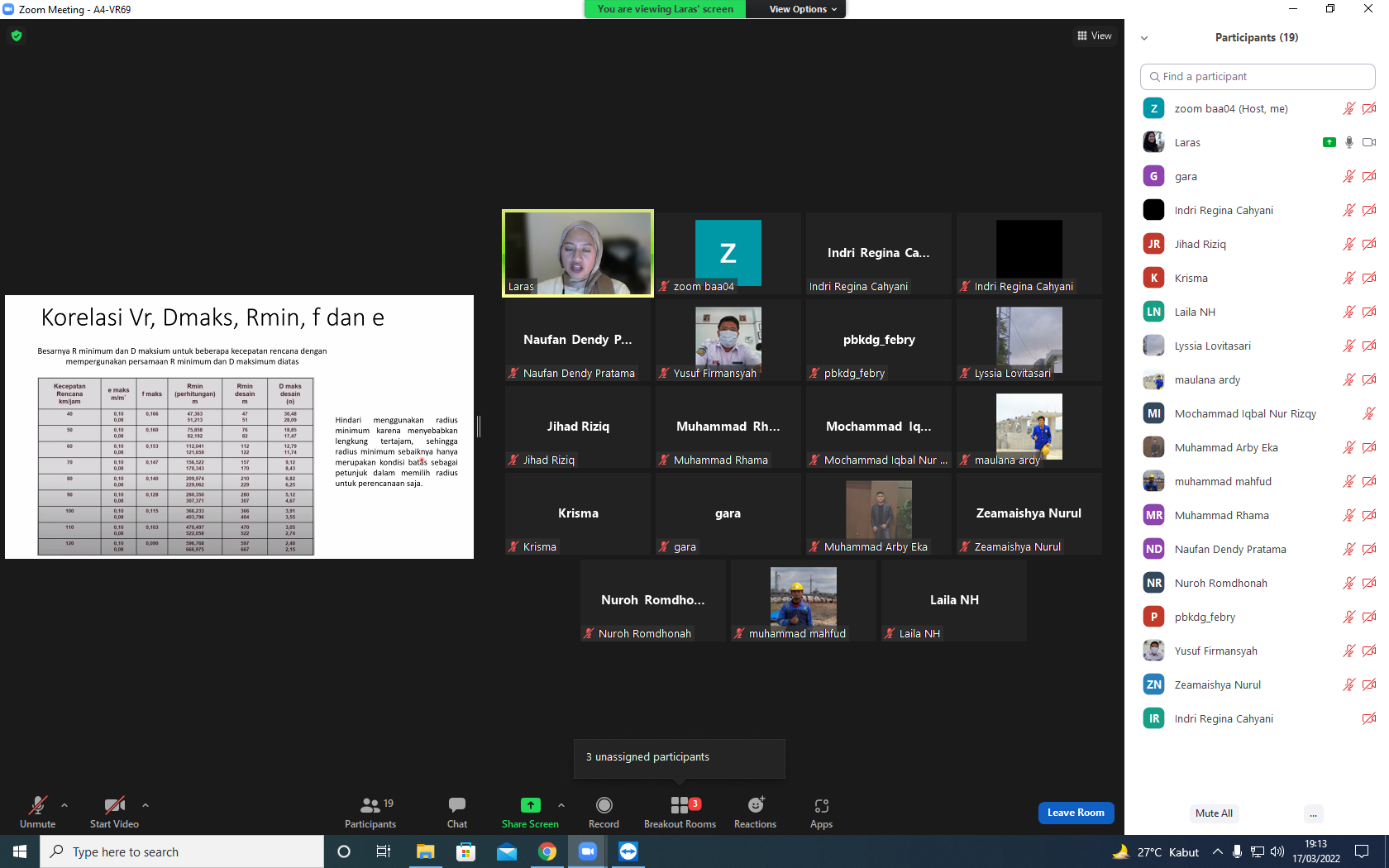This screenshot has width=1389, height=868.
Task: Open the Chat panel
Action: pos(457,813)
